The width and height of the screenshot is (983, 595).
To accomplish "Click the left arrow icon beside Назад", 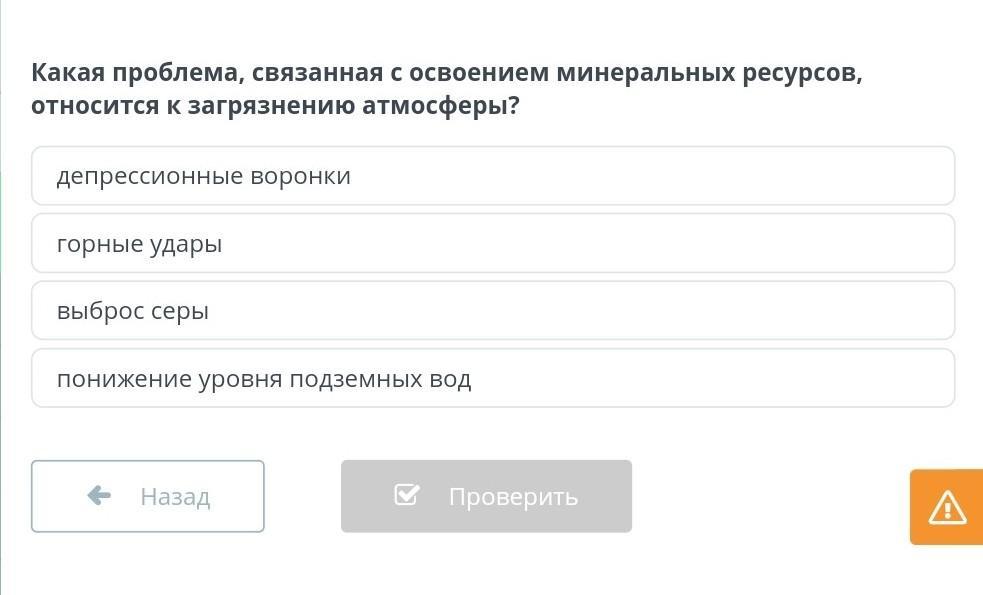I will (99, 495).
